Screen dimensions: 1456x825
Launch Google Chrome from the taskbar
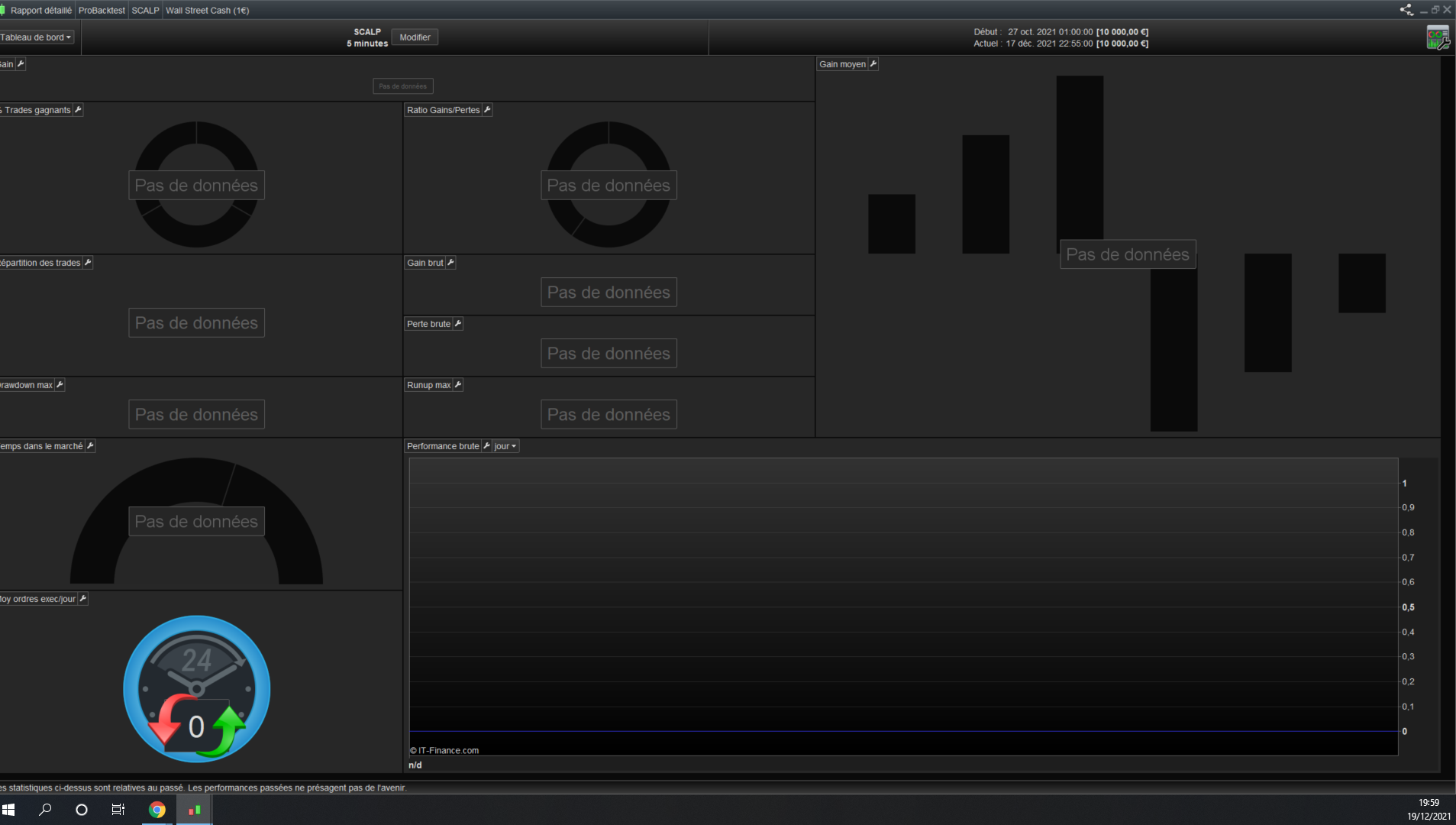coord(157,810)
